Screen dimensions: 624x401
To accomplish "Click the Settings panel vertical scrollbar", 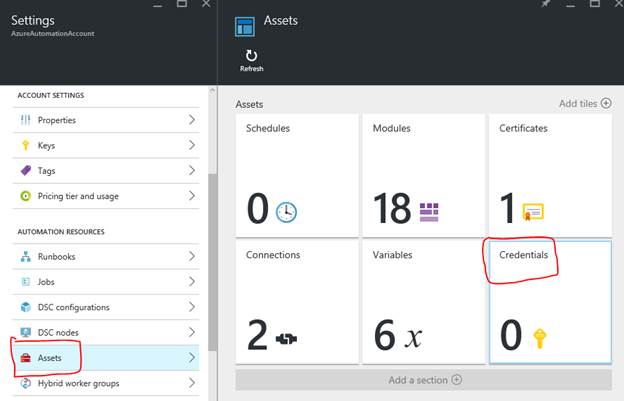I will (211, 270).
